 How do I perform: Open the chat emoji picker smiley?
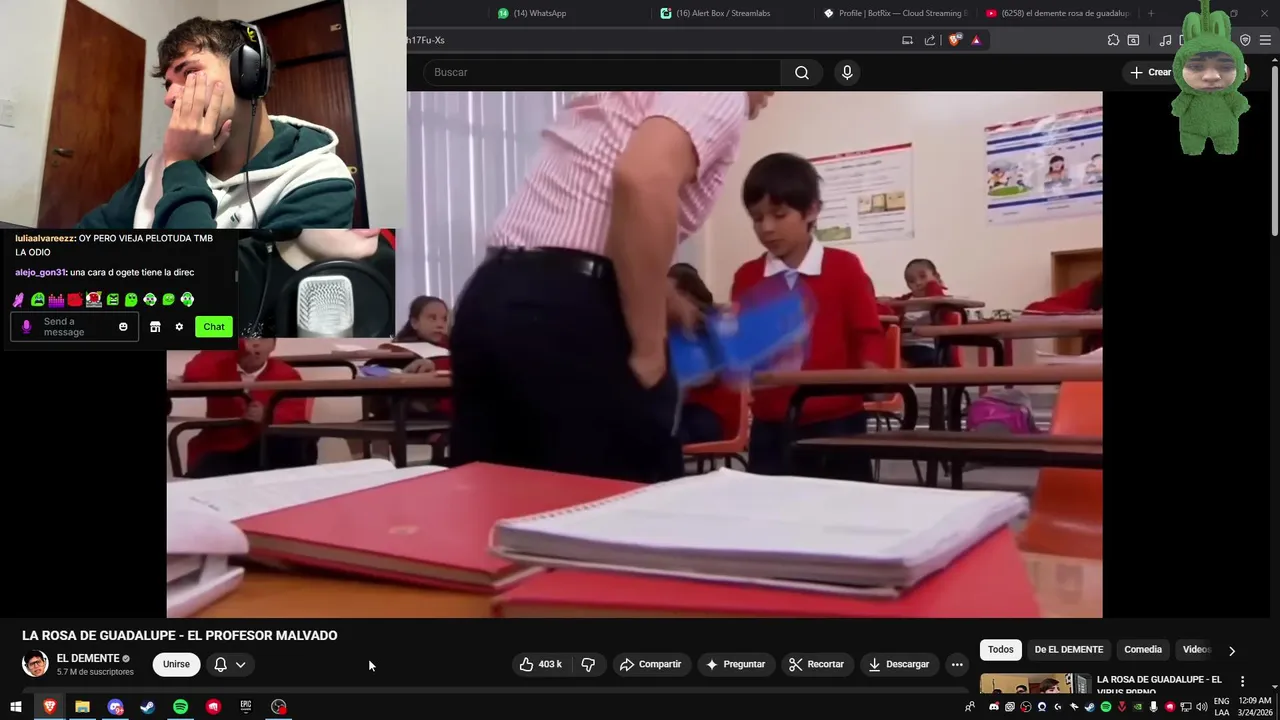tap(123, 327)
